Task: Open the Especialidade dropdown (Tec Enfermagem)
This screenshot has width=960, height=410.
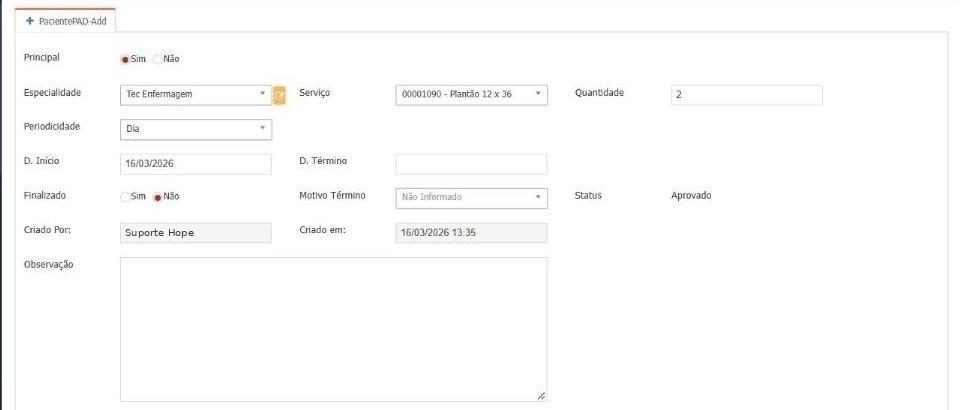Action: [x=196, y=95]
